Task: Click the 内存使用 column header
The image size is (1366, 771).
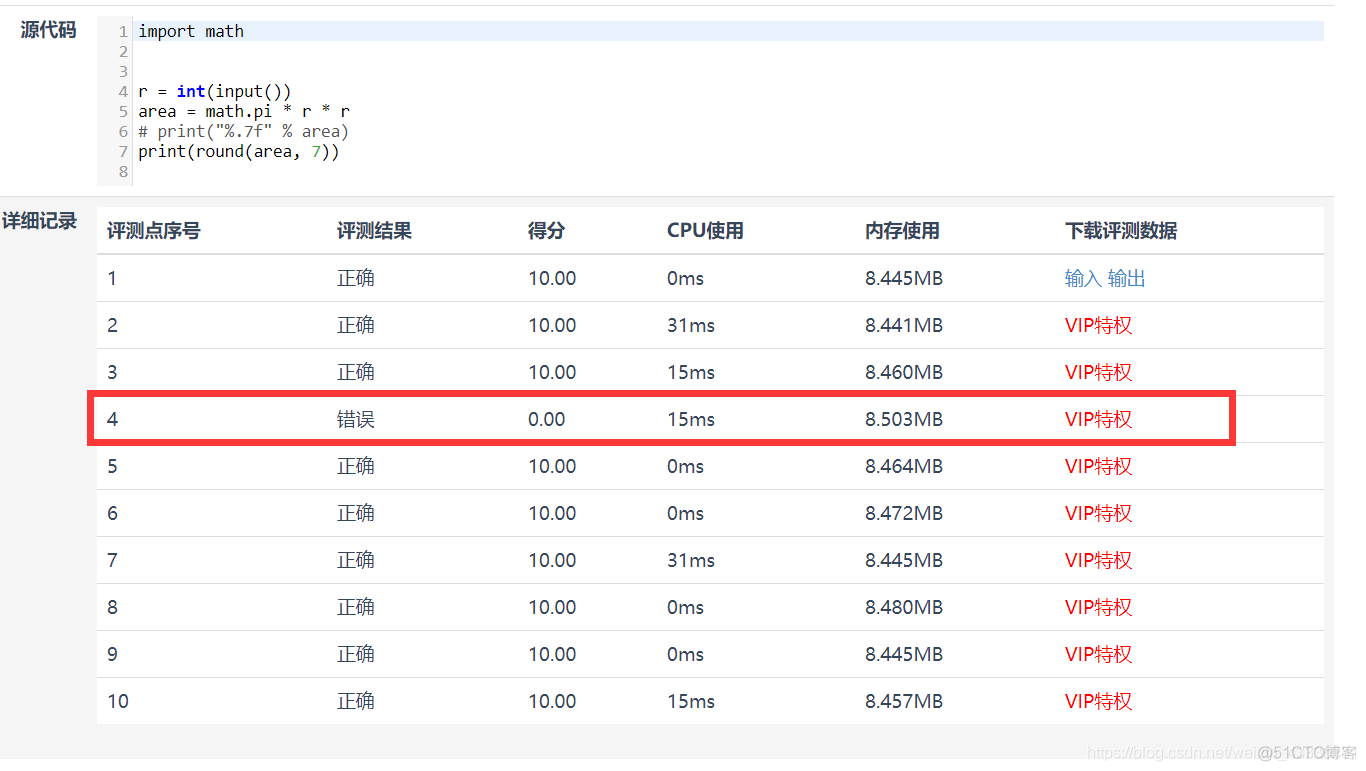Action: [x=902, y=231]
